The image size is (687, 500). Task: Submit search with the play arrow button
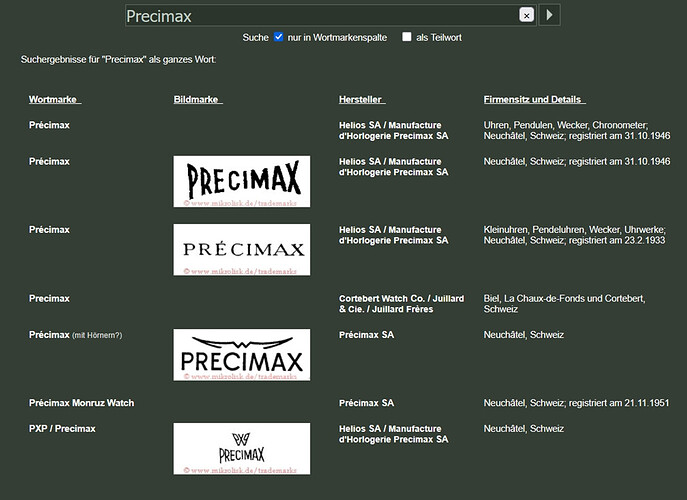549,15
